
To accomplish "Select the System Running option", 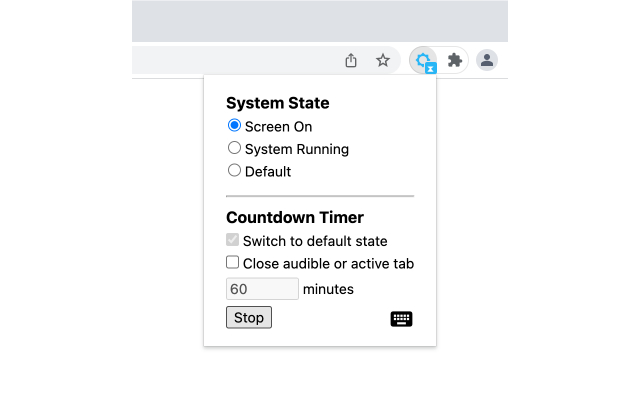I will tap(235, 148).
